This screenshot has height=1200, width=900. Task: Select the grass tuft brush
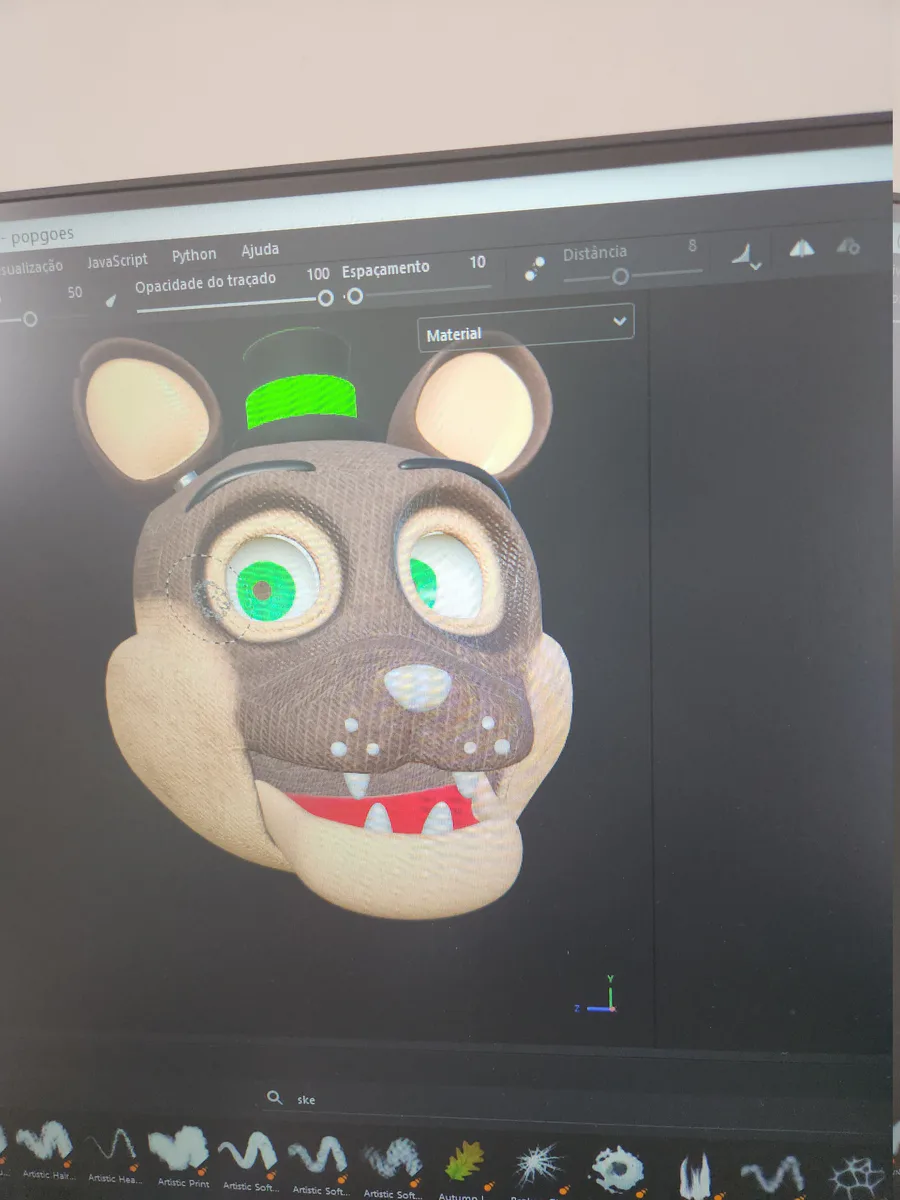click(x=694, y=1174)
